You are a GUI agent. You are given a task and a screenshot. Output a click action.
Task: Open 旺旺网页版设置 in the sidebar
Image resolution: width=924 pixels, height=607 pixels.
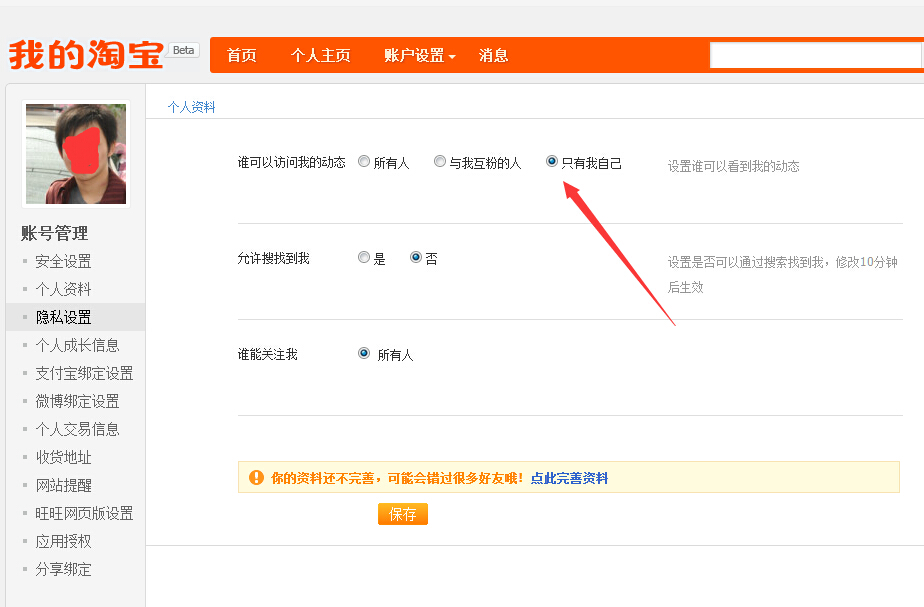click(x=84, y=514)
